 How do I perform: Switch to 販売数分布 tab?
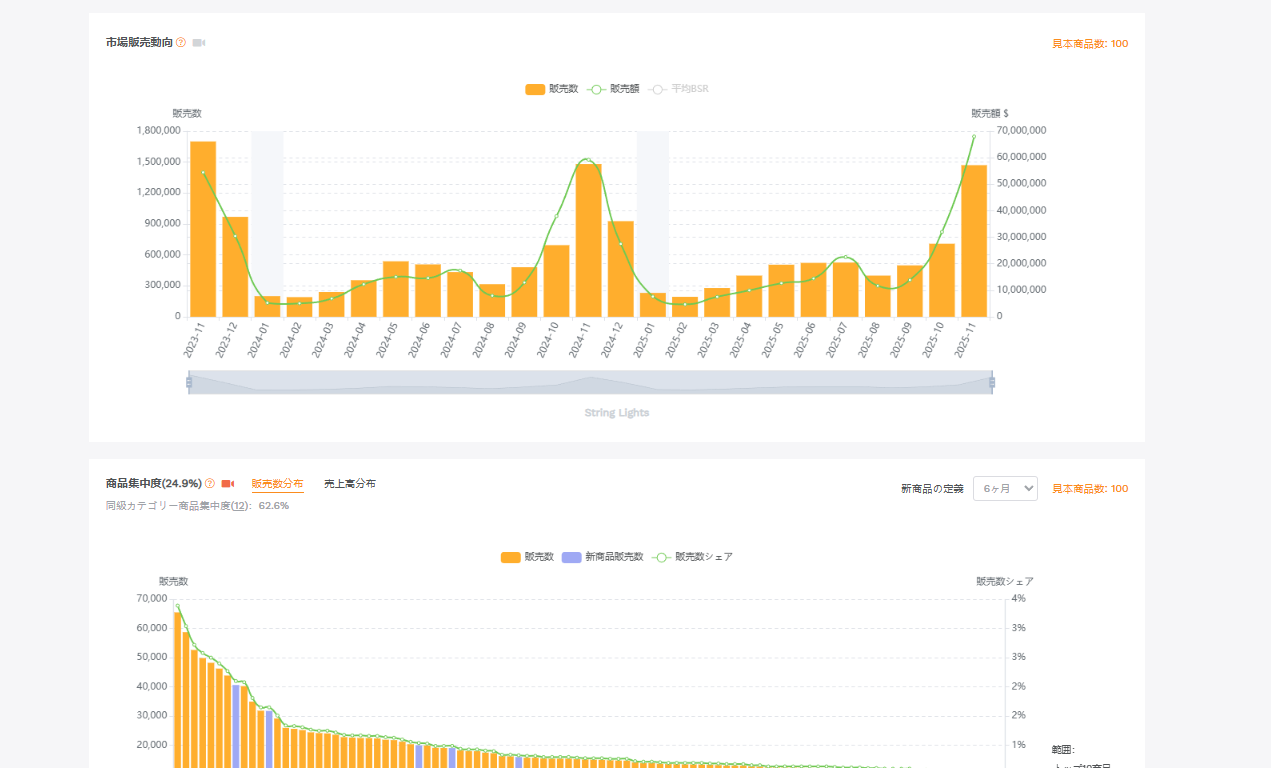point(277,484)
